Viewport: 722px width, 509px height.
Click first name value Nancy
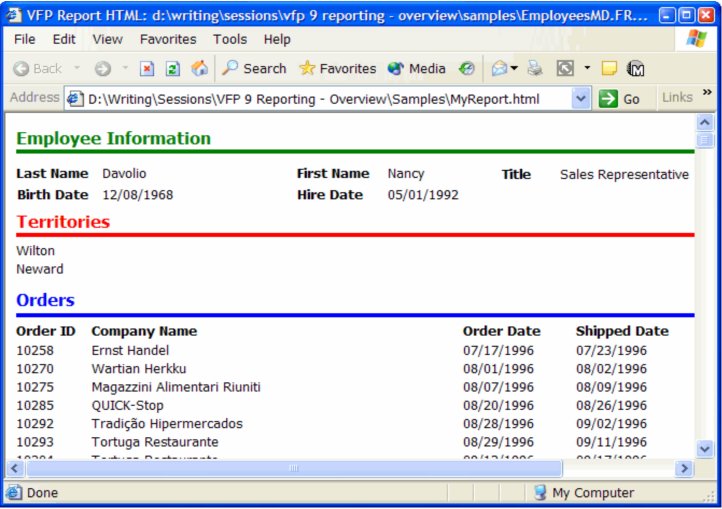tap(406, 174)
